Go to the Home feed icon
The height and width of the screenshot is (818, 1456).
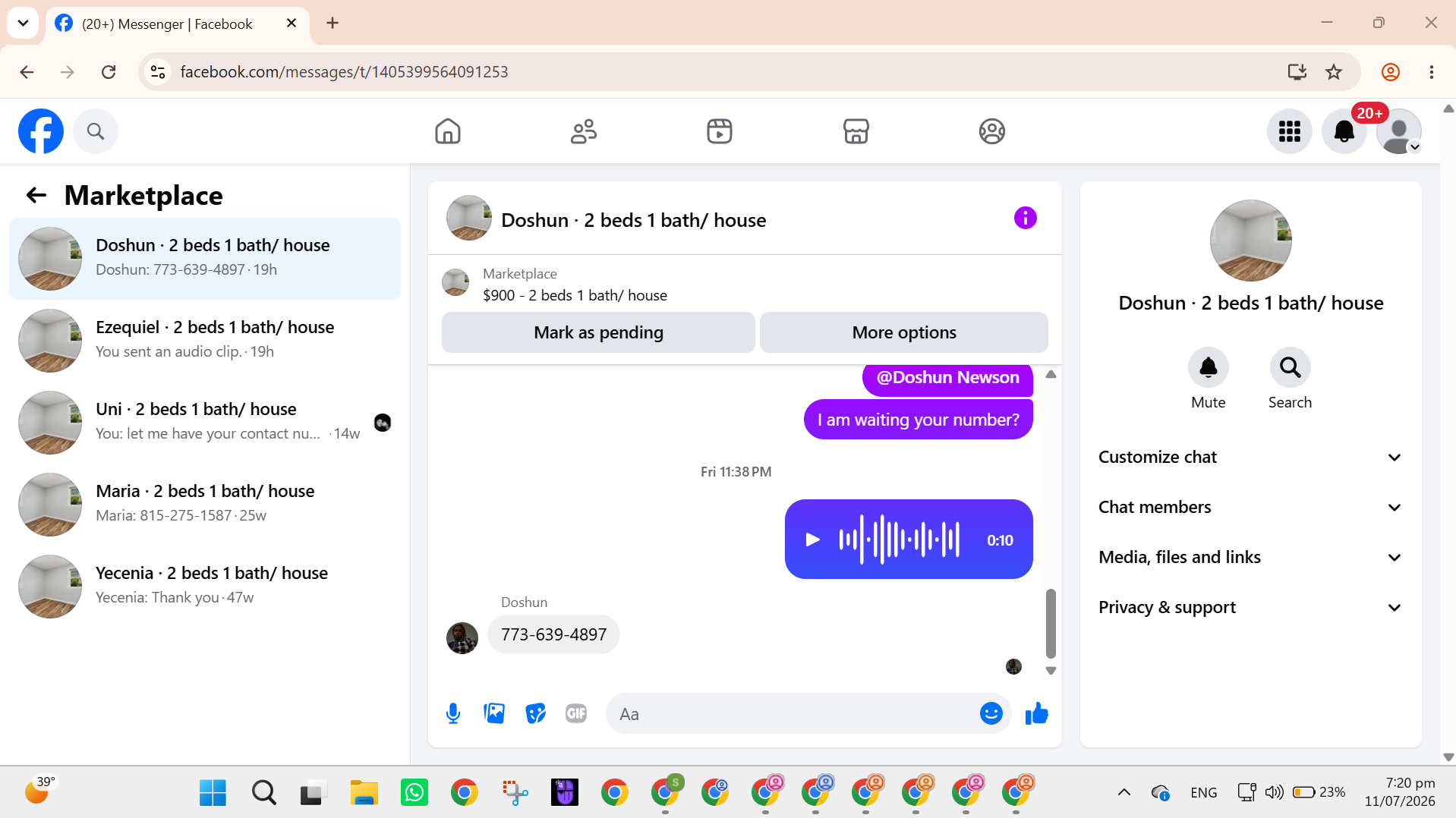point(448,131)
